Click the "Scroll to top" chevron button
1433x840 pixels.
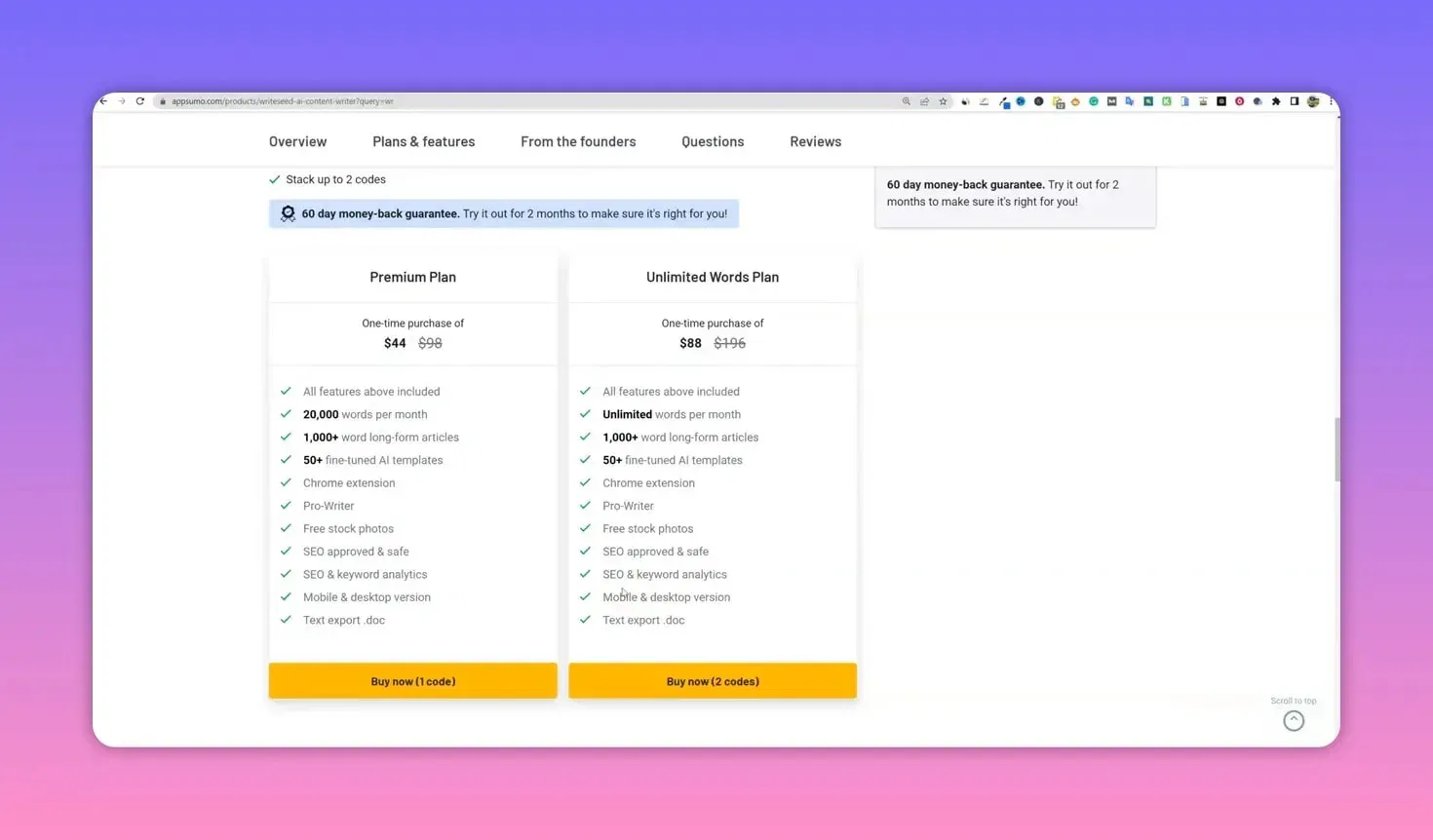1294,720
